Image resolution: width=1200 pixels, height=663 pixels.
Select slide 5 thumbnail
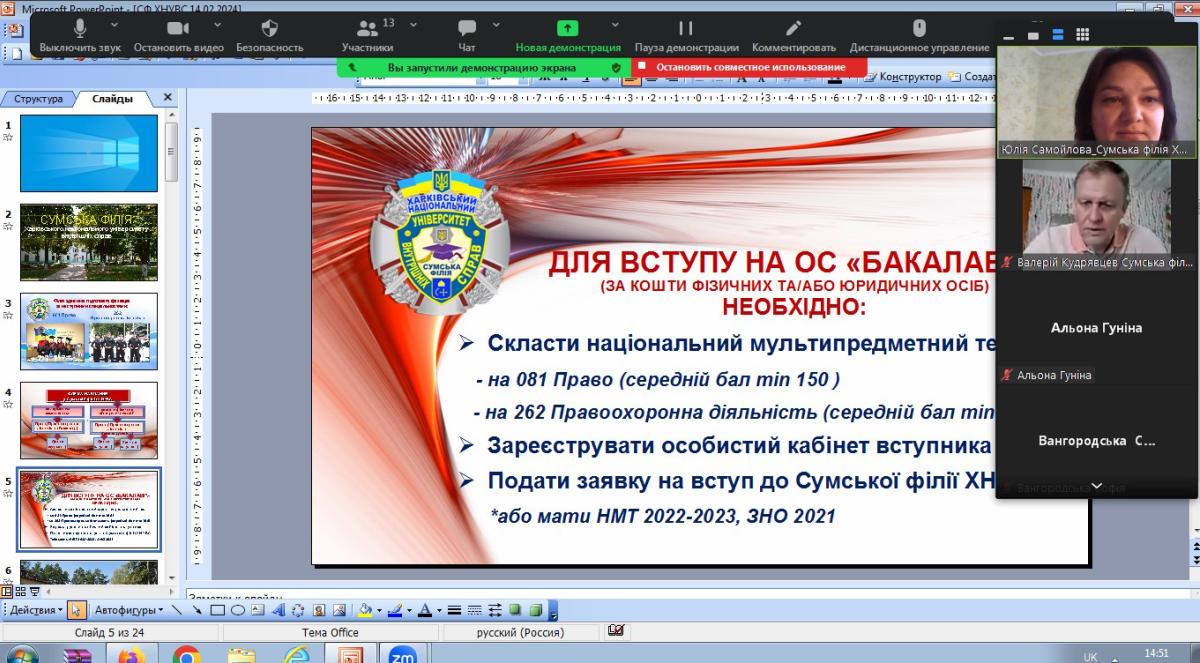click(89, 510)
